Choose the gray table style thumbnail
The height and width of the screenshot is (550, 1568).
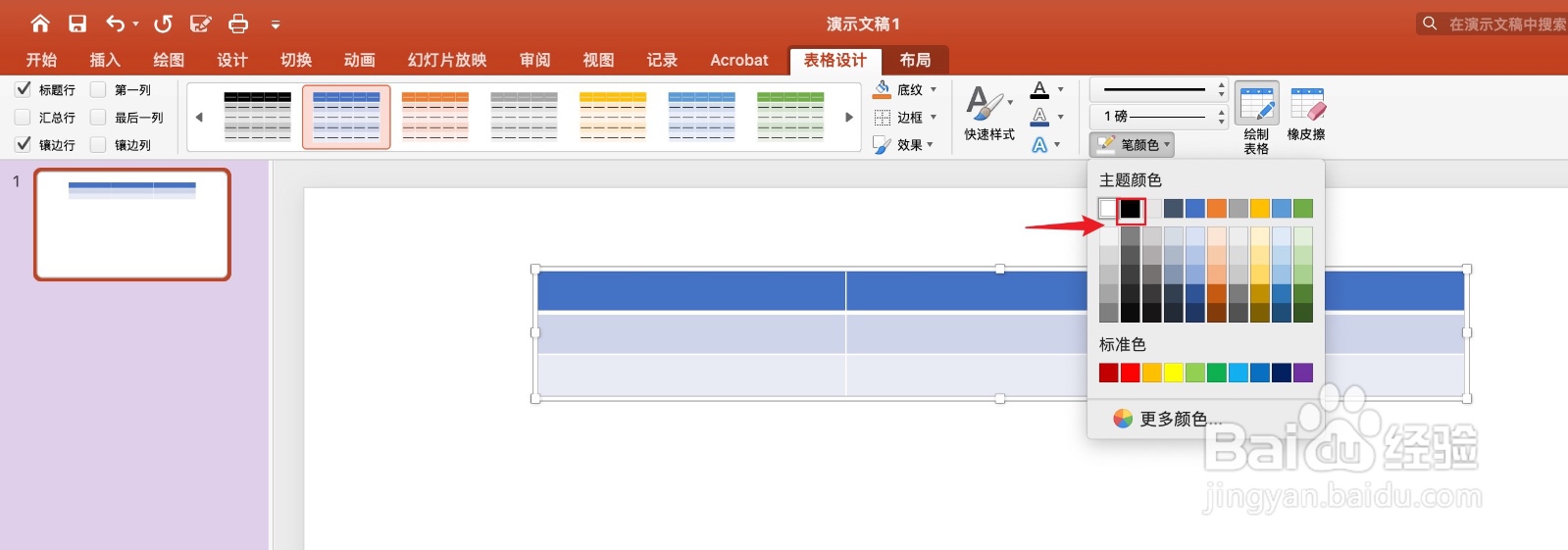pos(525,117)
